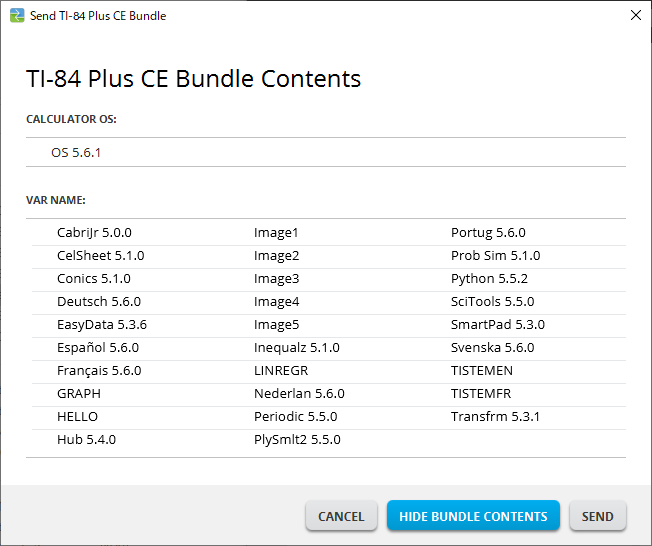Select EasyData 5.3.6 entry
652x546 pixels.
pyautogui.click(x=102, y=324)
